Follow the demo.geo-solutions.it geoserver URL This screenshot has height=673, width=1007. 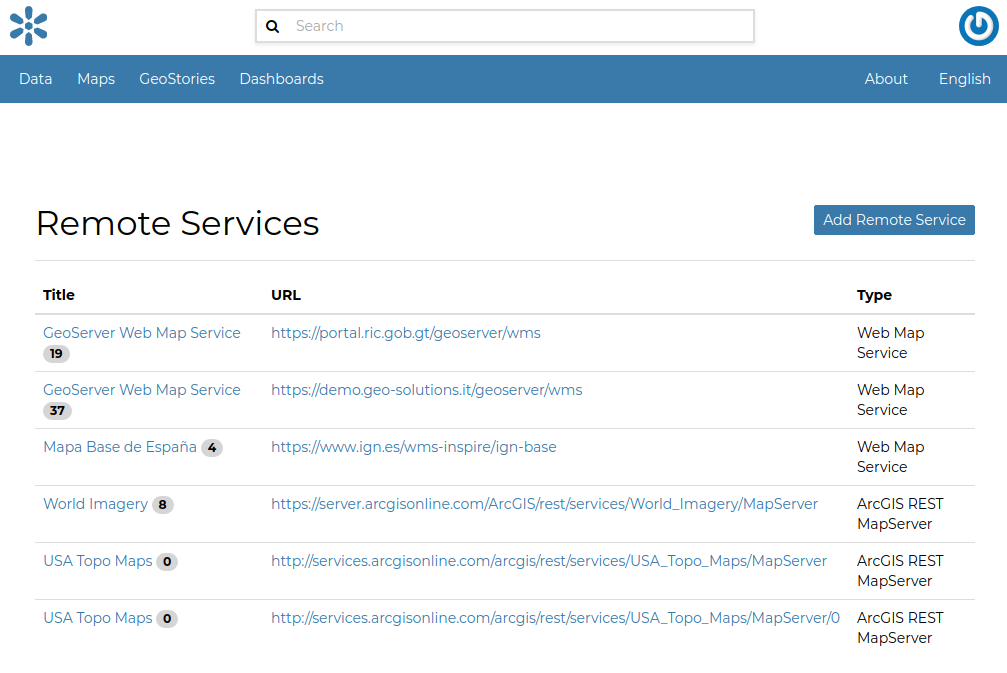point(427,390)
